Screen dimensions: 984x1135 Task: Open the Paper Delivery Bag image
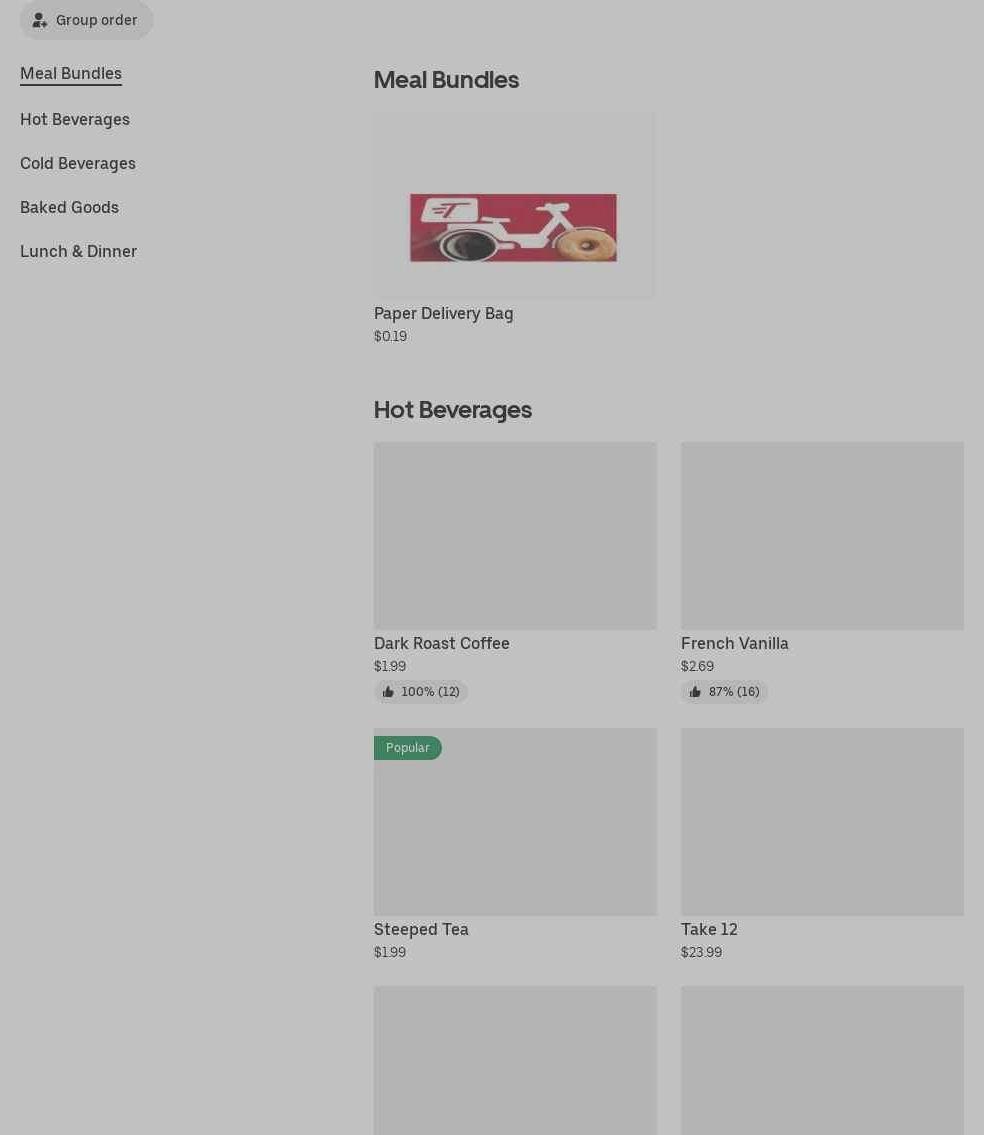pyautogui.click(x=515, y=206)
